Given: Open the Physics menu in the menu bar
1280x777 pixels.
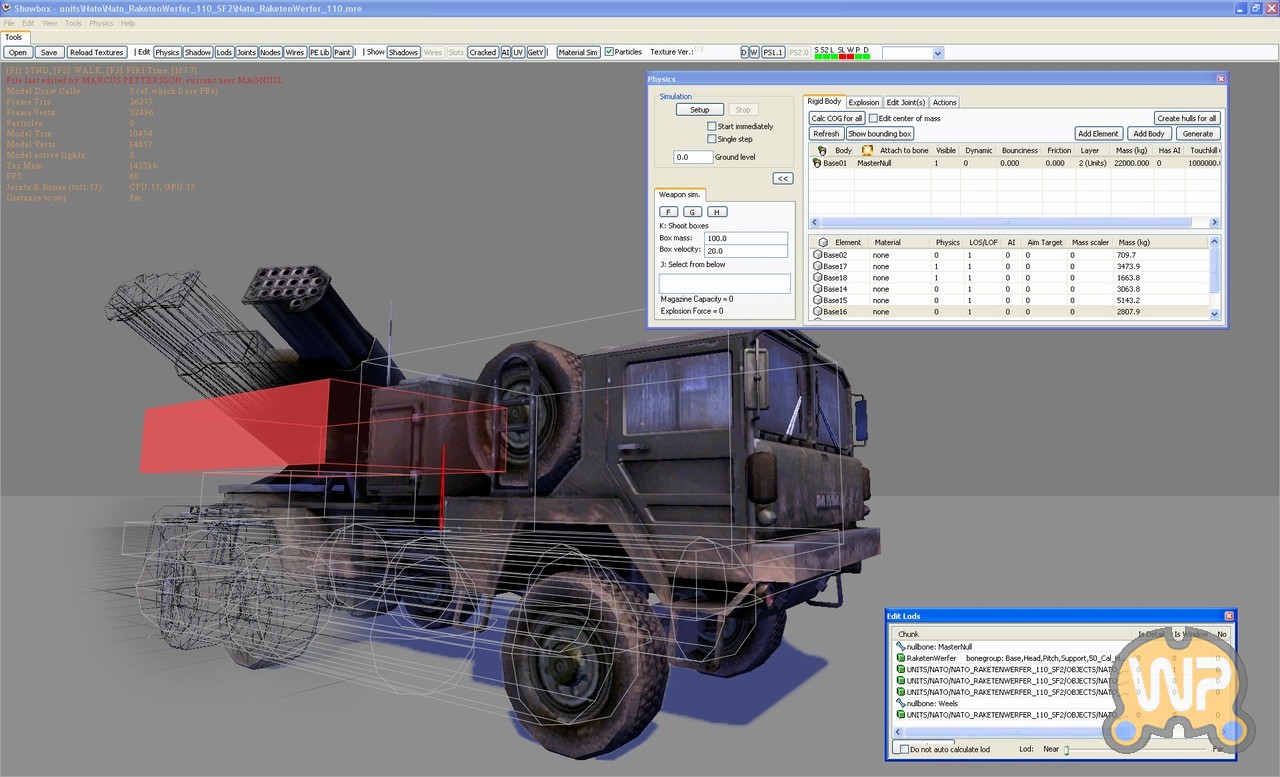Looking at the screenshot, I should point(101,23).
